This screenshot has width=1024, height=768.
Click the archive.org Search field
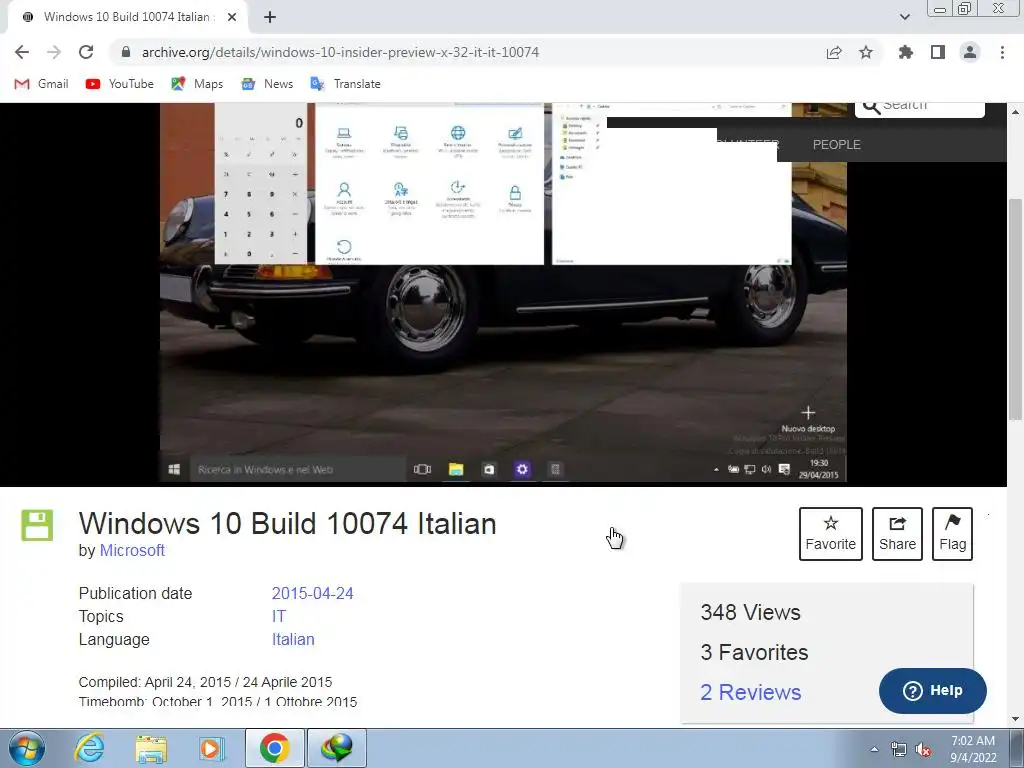(x=920, y=108)
